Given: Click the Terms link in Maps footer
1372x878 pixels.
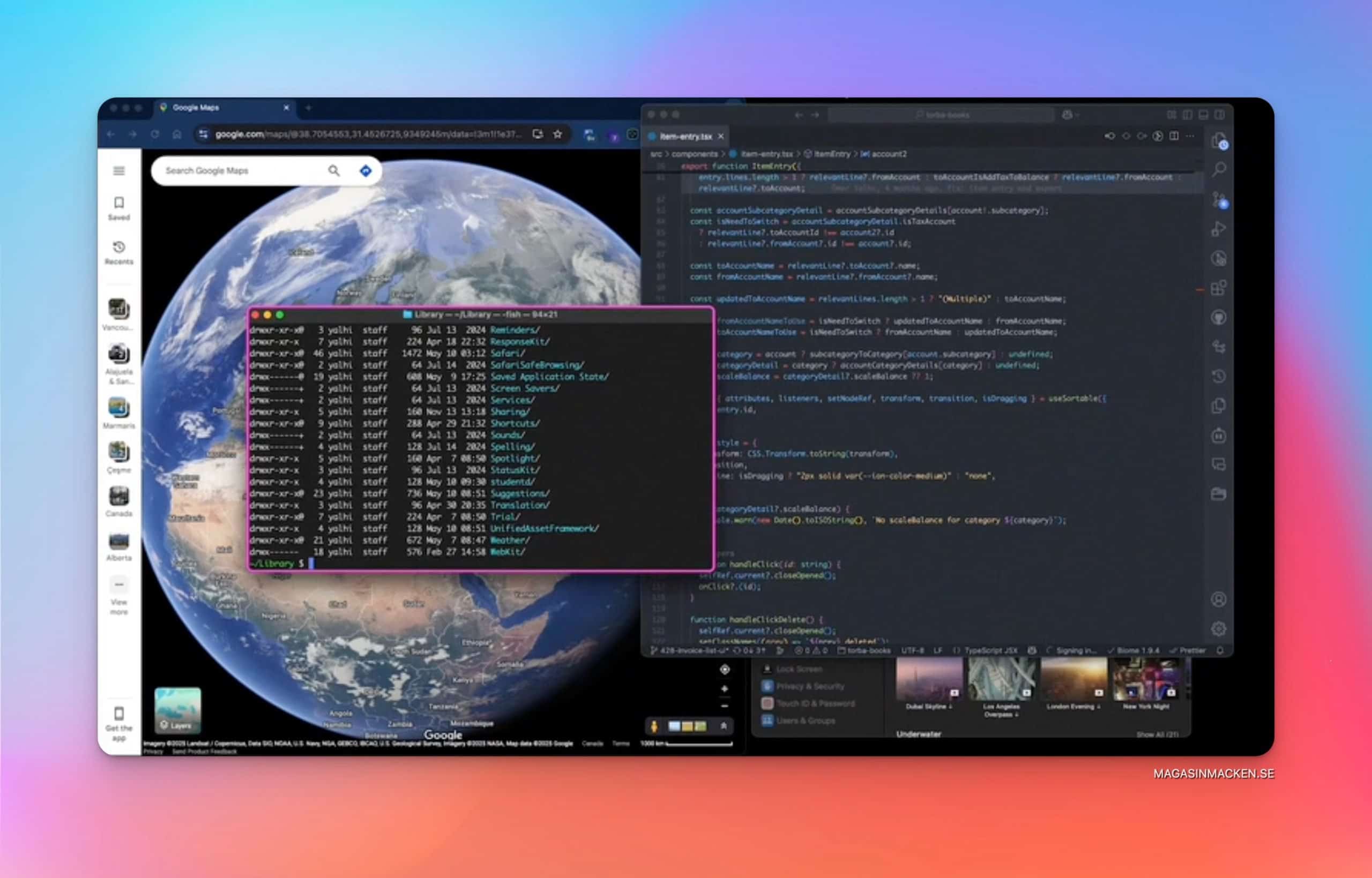Looking at the screenshot, I should [621, 744].
